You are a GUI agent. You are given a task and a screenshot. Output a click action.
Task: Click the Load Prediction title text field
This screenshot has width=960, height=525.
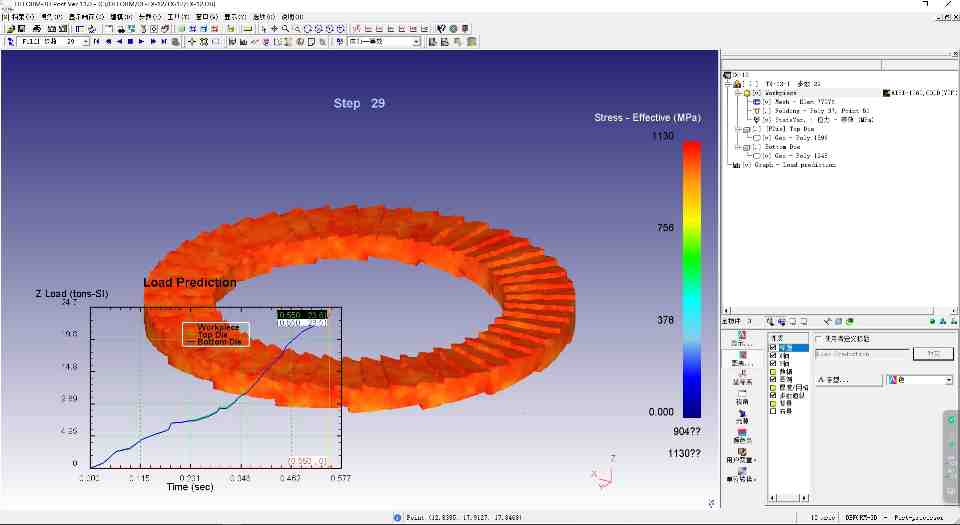click(860, 354)
